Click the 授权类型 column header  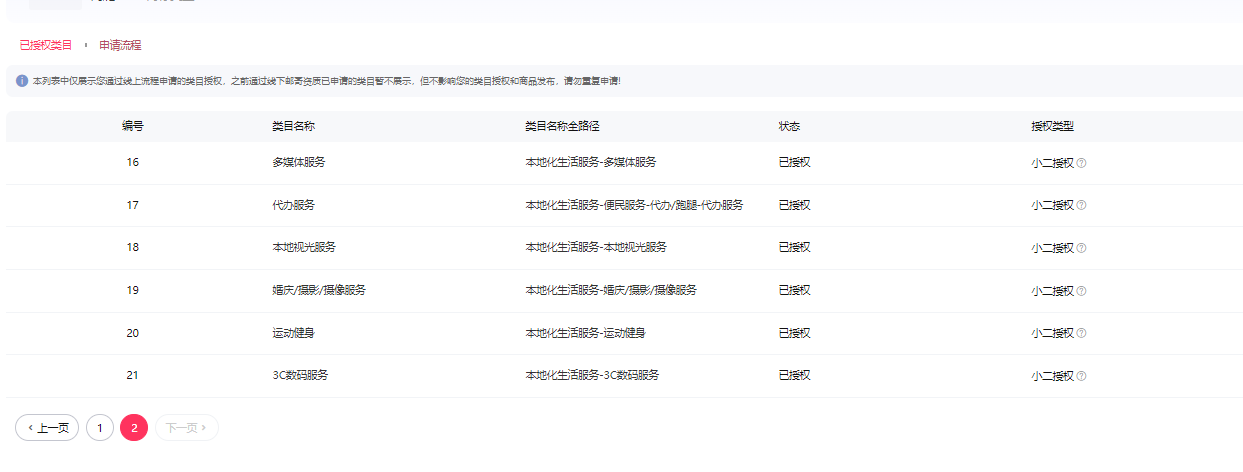coord(1053,127)
